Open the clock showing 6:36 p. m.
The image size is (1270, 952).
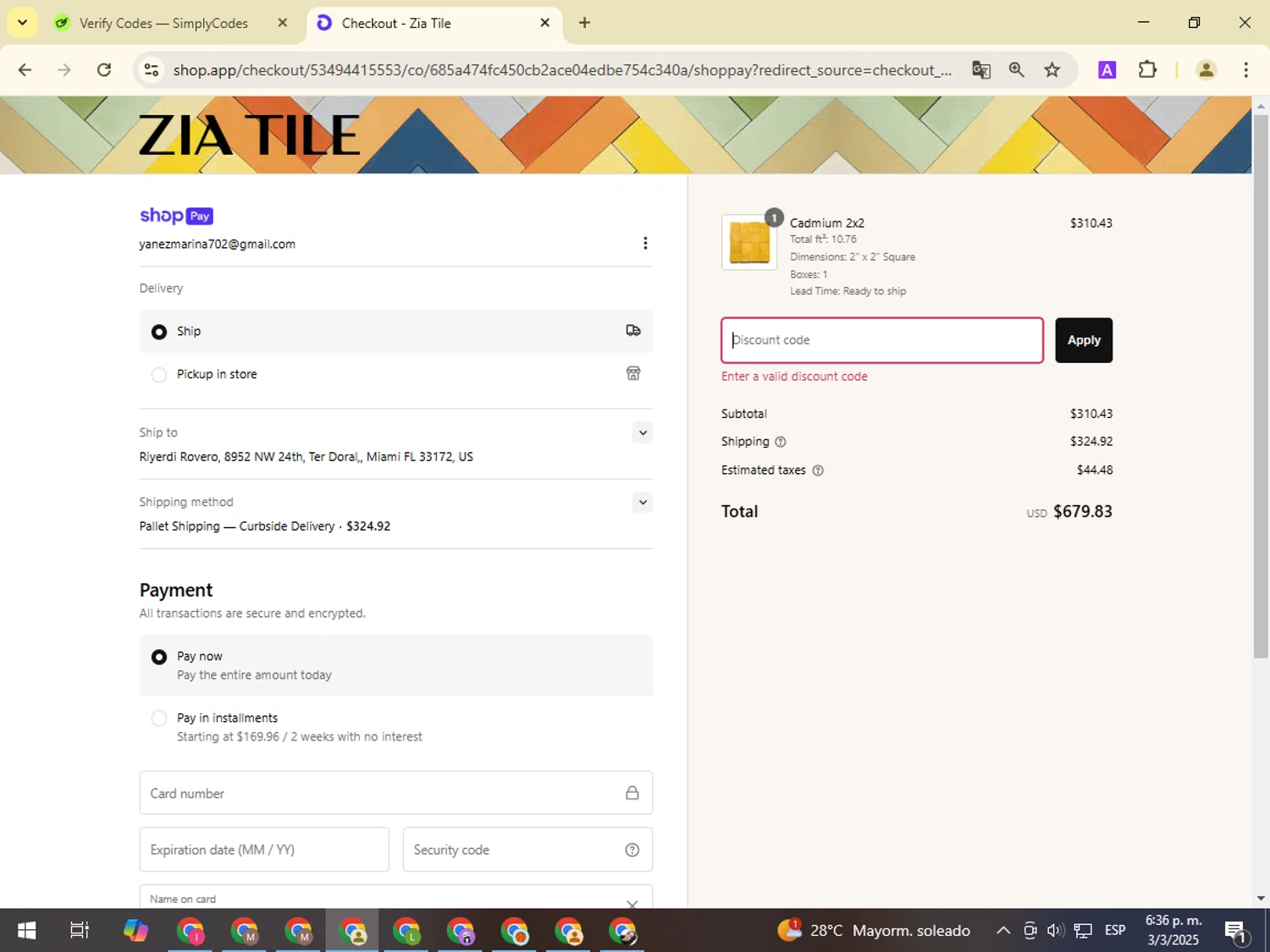click(x=1173, y=931)
